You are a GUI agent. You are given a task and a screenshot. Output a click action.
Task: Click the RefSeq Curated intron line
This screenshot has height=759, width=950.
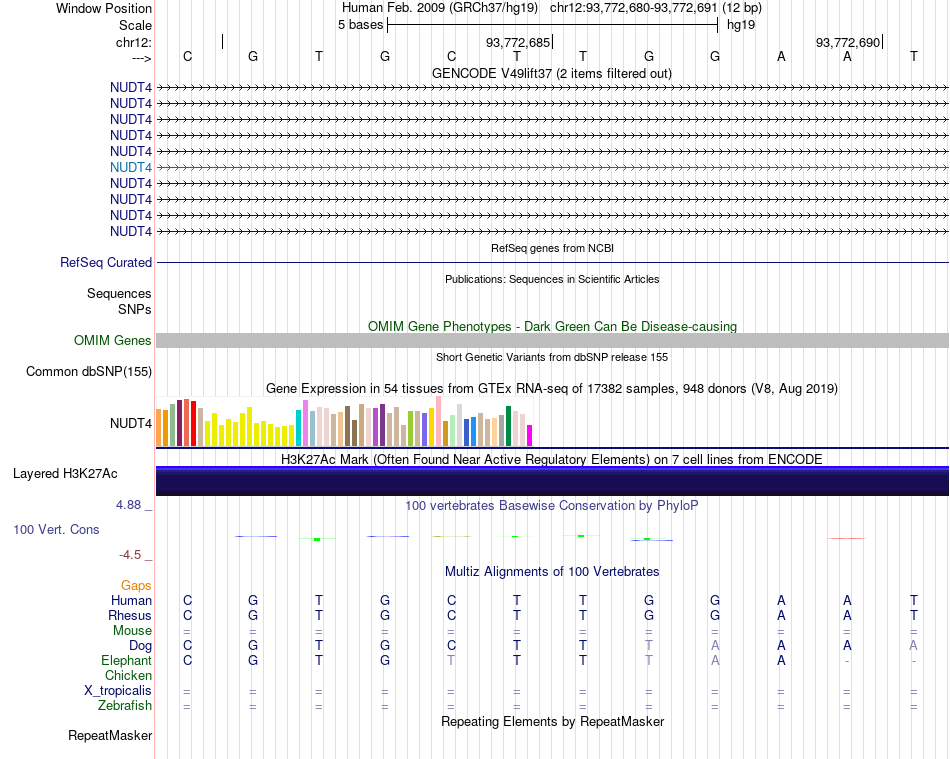(553, 262)
